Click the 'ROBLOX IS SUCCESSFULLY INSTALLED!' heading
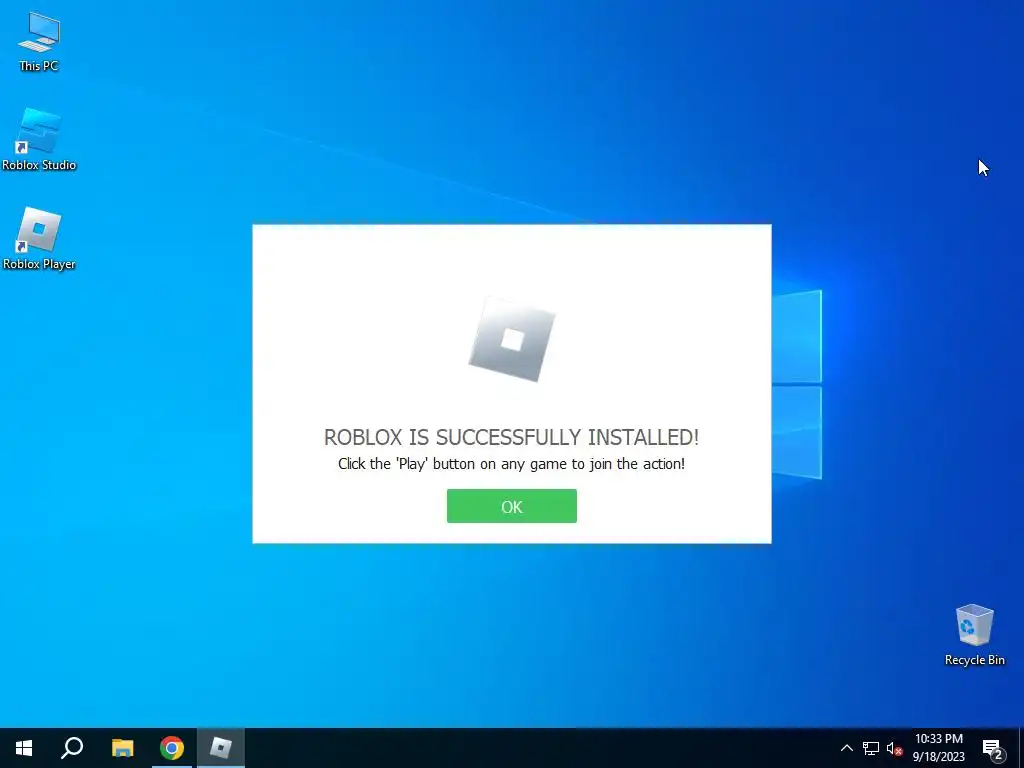This screenshot has height=768, width=1024. [x=511, y=437]
